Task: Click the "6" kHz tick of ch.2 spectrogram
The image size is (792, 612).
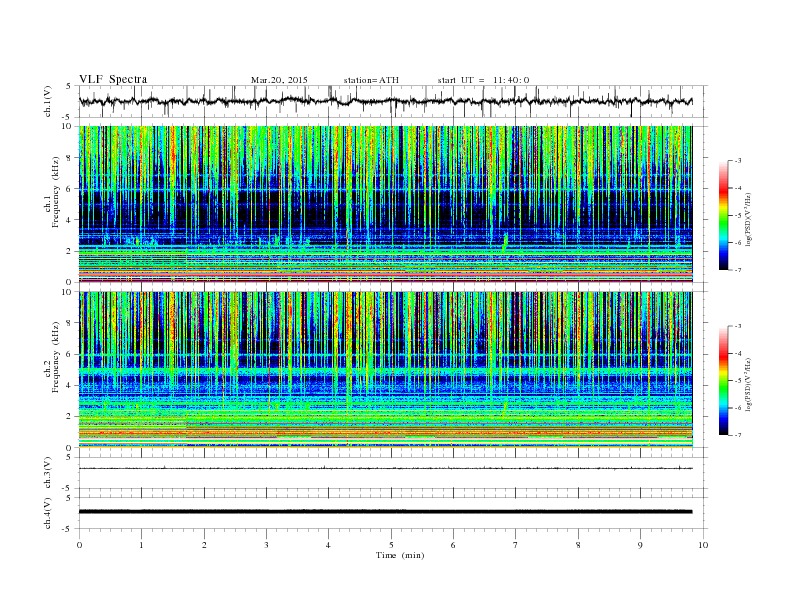Action: tap(70, 354)
